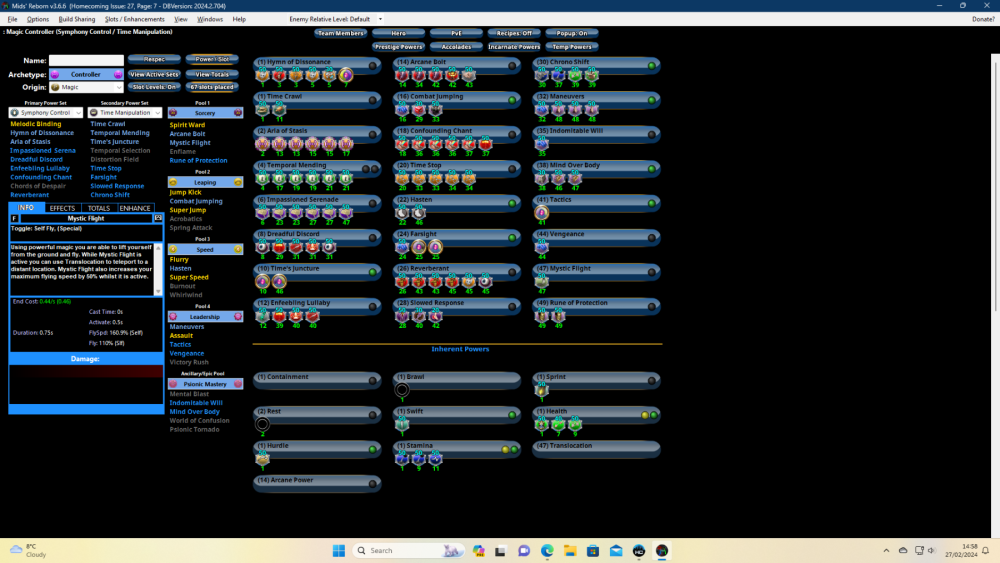Image resolution: width=1000 pixels, height=563 pixels.
Task: Switch to the ENHANCE tab
Action: click(135, 208)
